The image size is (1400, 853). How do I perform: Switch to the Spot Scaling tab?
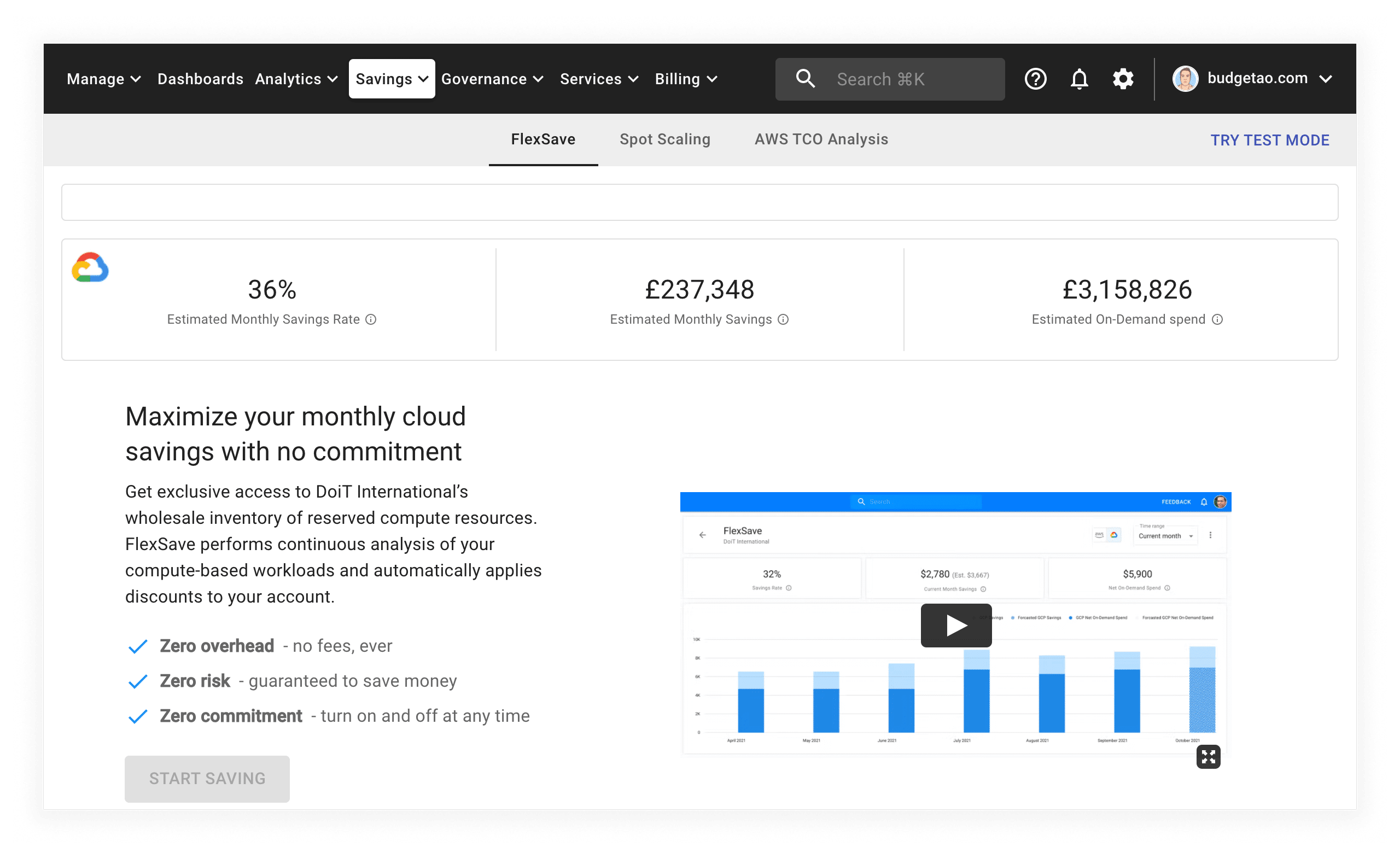[665, 139]
